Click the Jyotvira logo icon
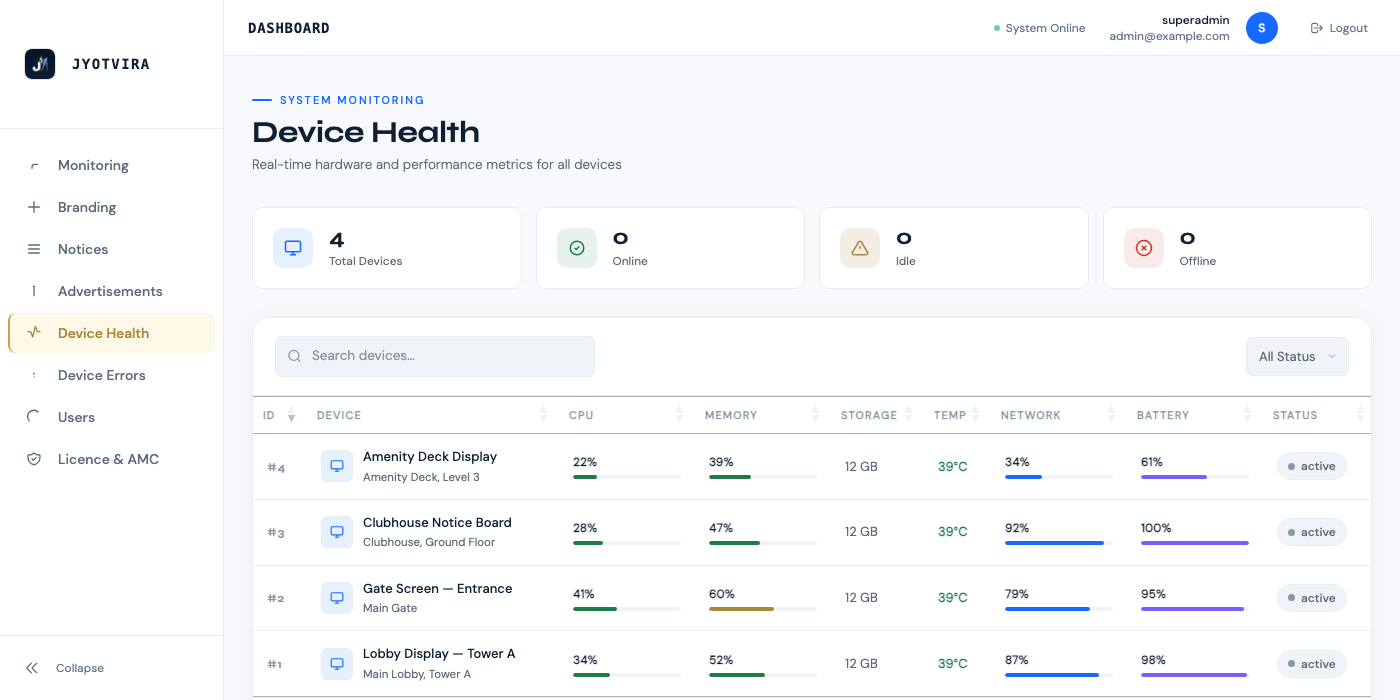The height and width of the screenshot is (700, 1400). 40,64
